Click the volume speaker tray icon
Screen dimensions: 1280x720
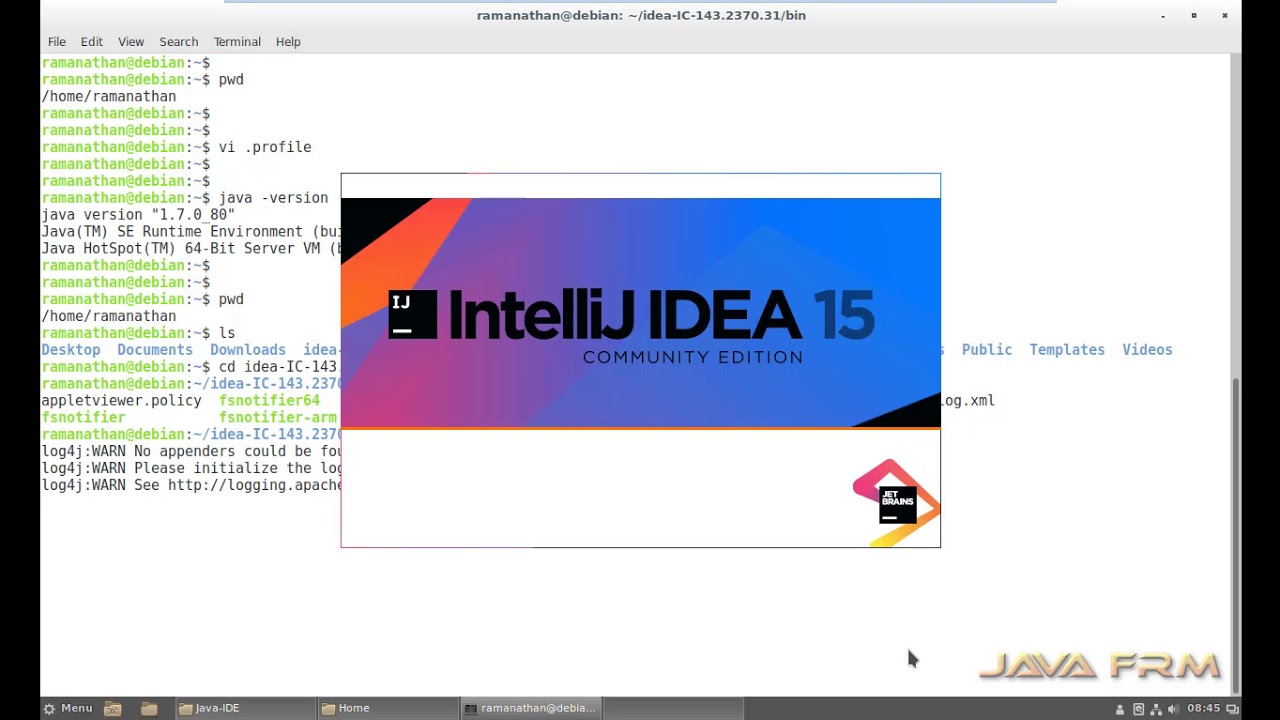1173,709
